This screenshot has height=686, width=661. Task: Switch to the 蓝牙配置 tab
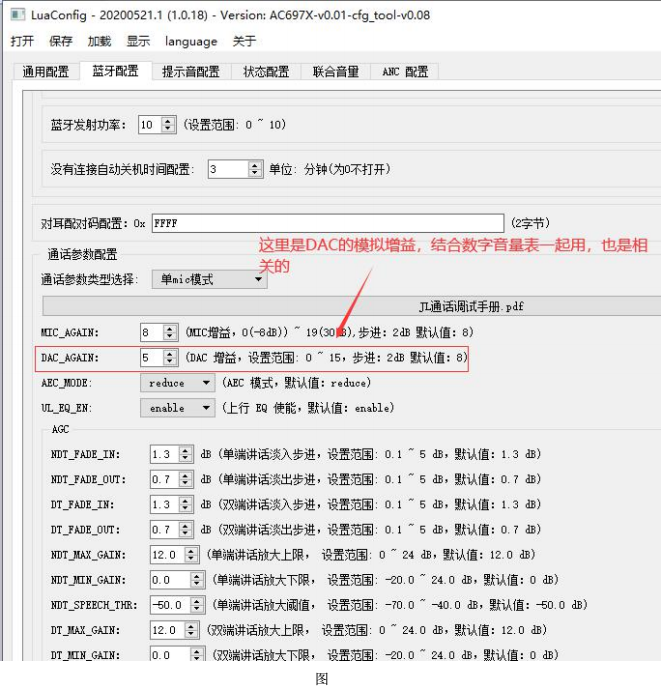tap(115, 71)
